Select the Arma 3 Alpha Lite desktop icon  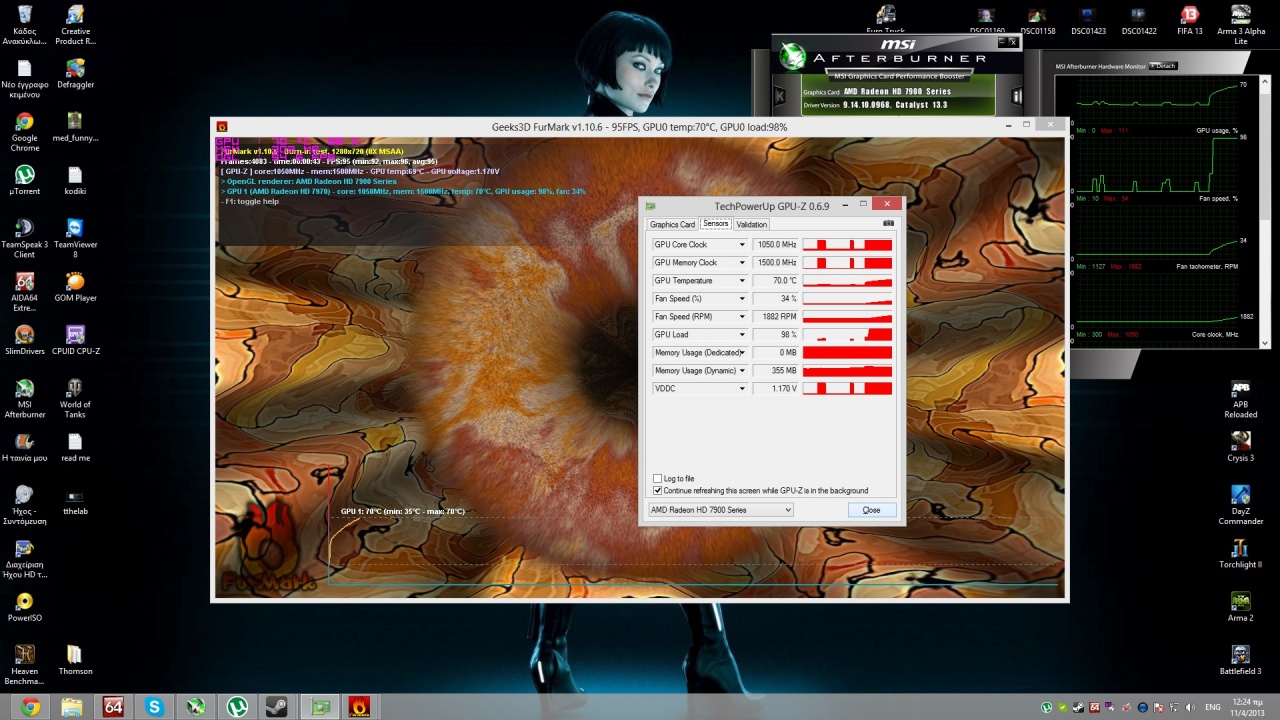(x=1240, y=24)
